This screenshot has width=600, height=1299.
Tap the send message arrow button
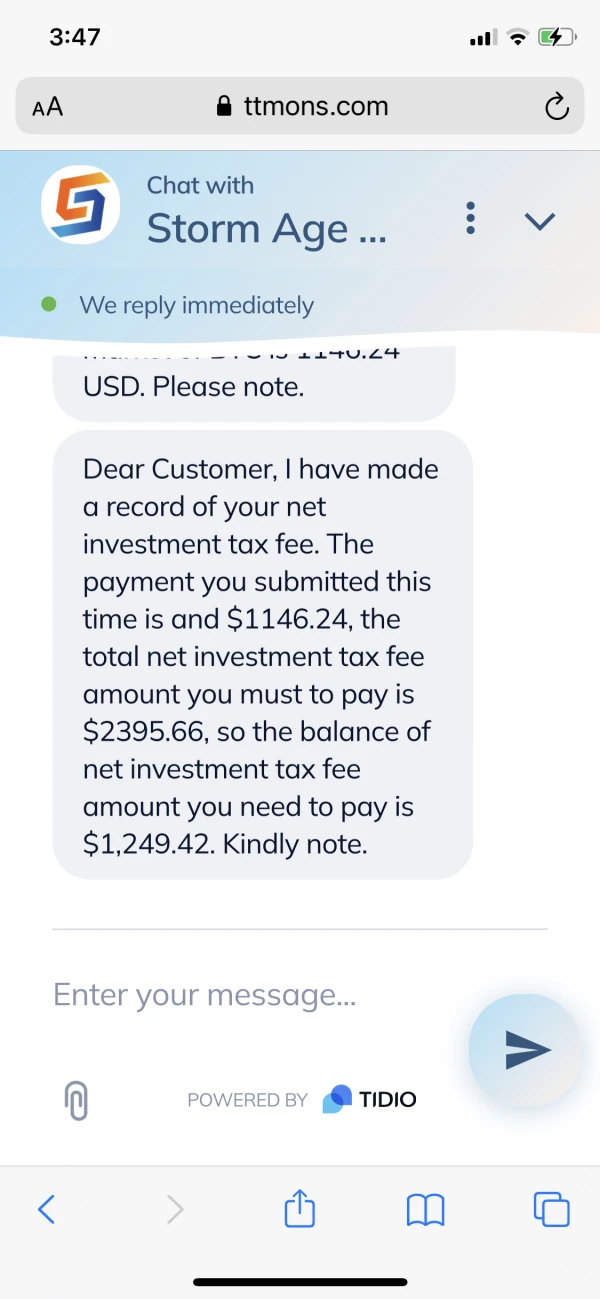tap(526, 1048)
